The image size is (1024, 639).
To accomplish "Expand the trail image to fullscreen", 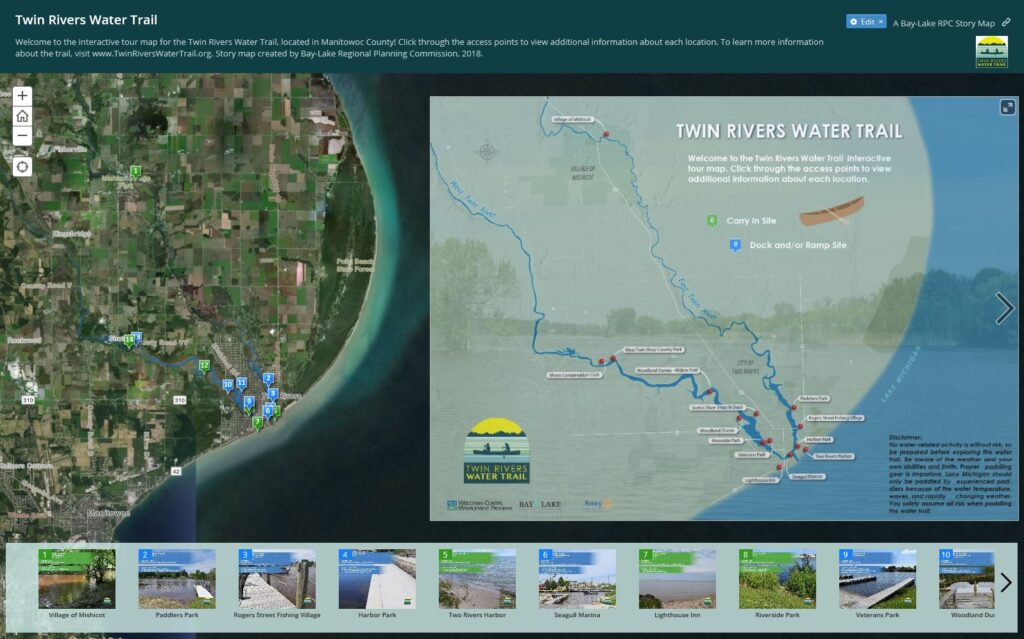I will [1007, 108].
